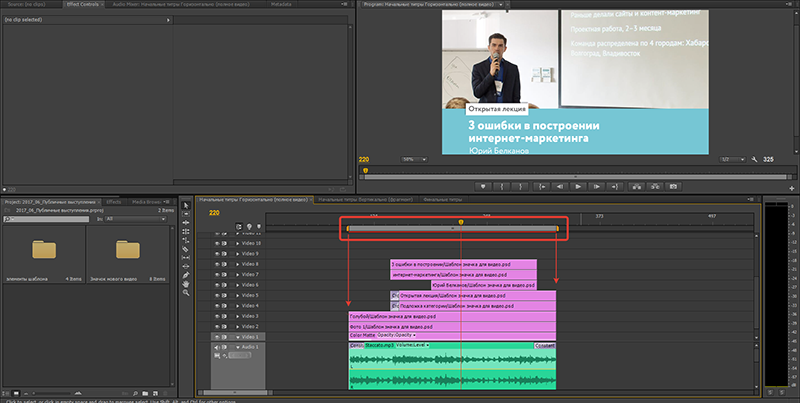Pick the Selection arrow tool
Viewport: 800px width, 403px height.
click(x=186, y=206)
